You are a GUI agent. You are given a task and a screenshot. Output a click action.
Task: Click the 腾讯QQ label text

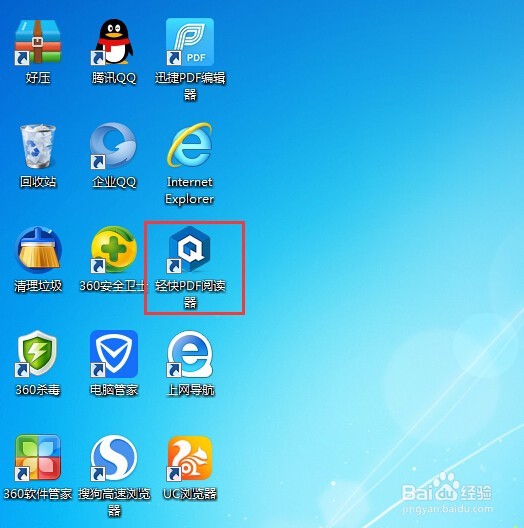pyautogui.click(x=114, y=78)
